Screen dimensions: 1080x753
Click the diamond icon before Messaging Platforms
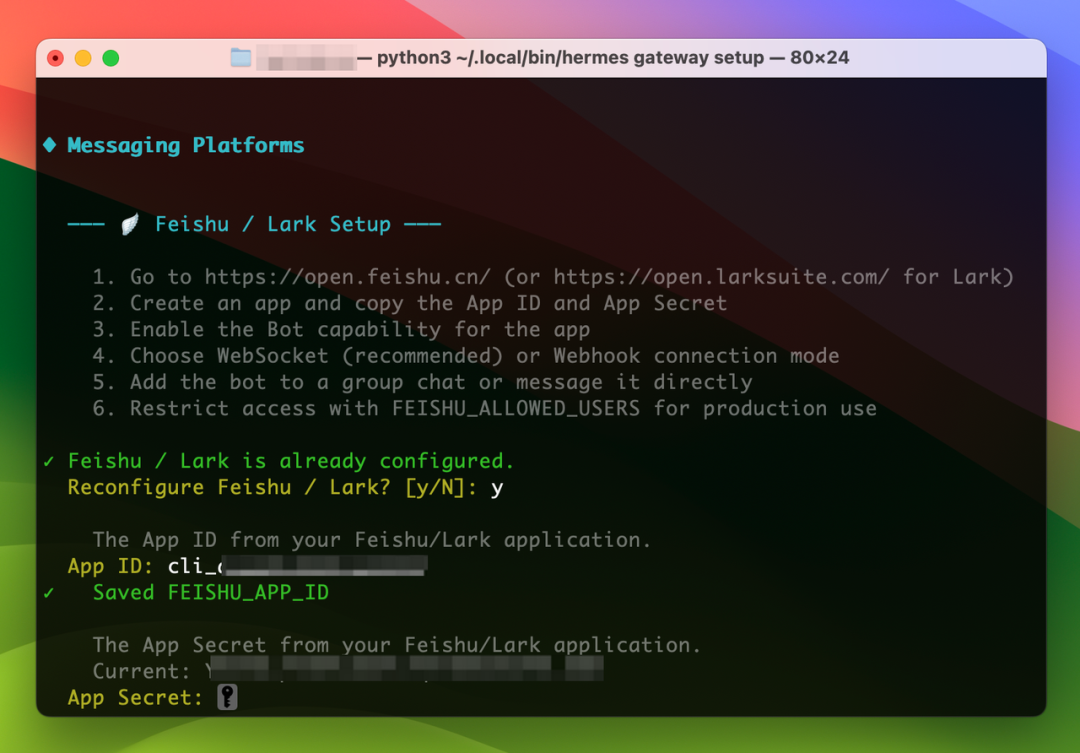click(x=50, y=145)
